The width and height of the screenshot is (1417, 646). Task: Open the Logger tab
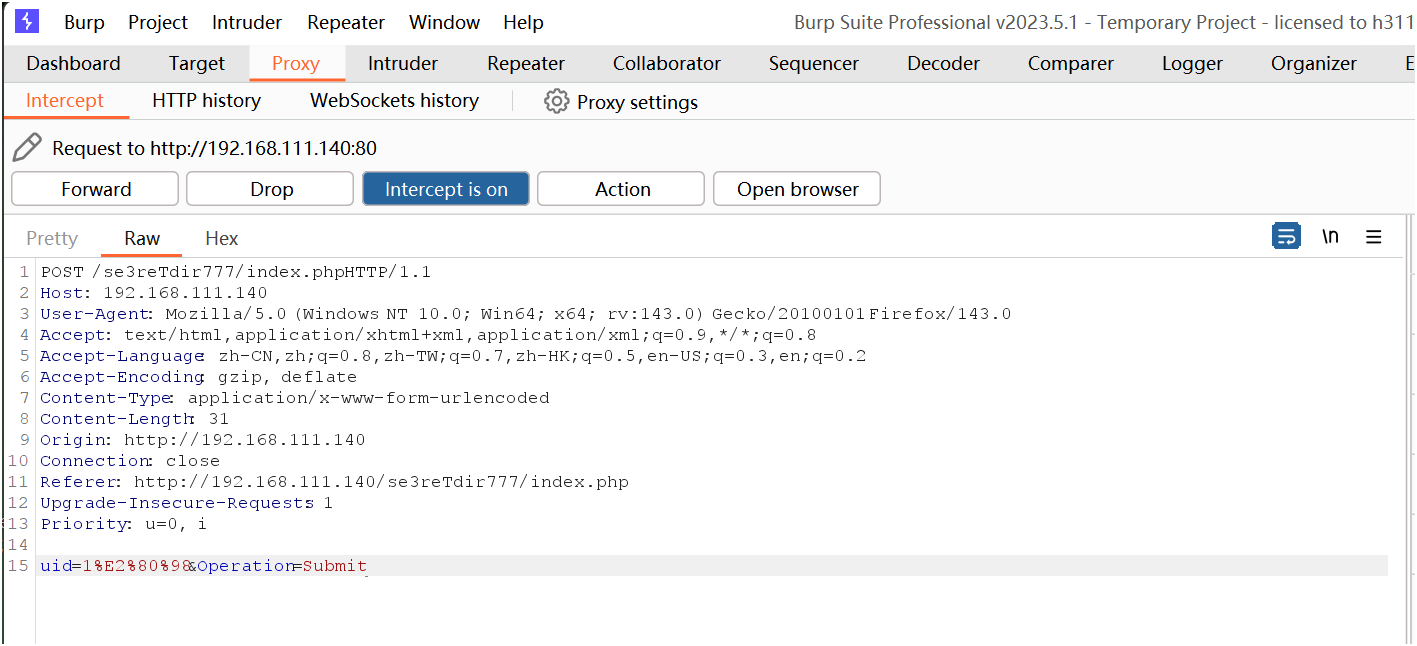coord(1192,63)
